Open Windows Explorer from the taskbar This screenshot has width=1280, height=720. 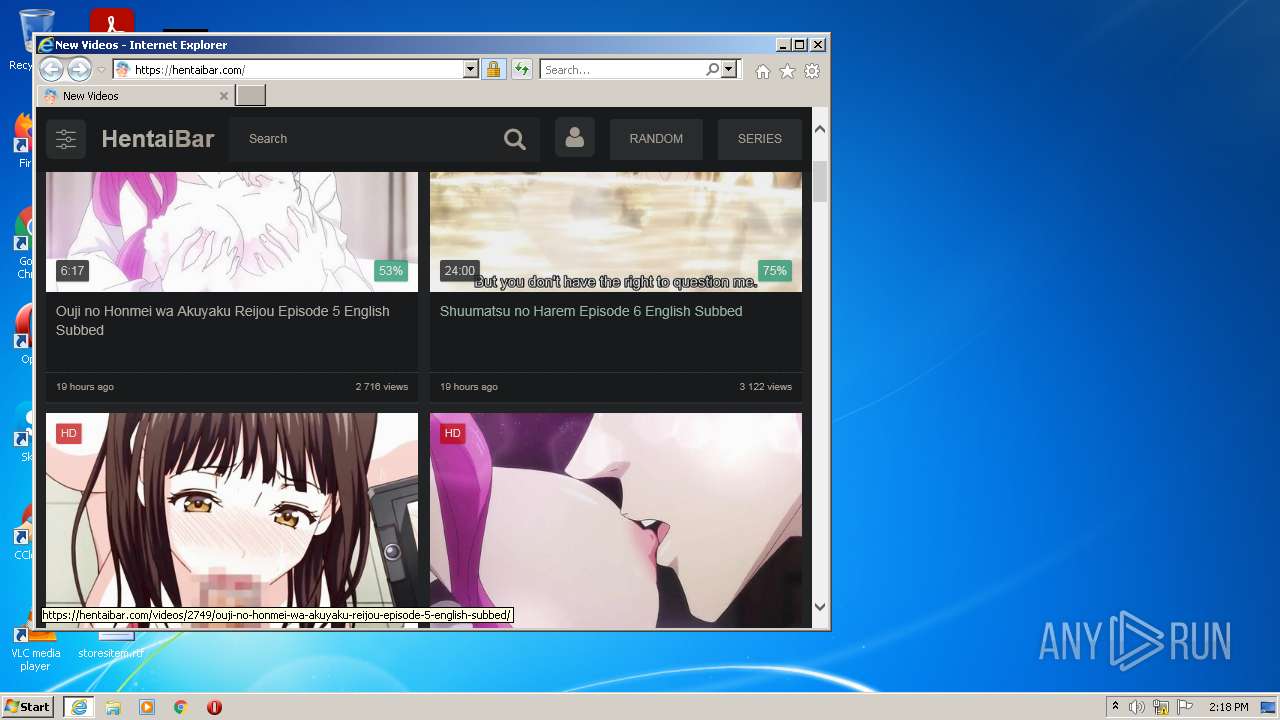[113, 707]
